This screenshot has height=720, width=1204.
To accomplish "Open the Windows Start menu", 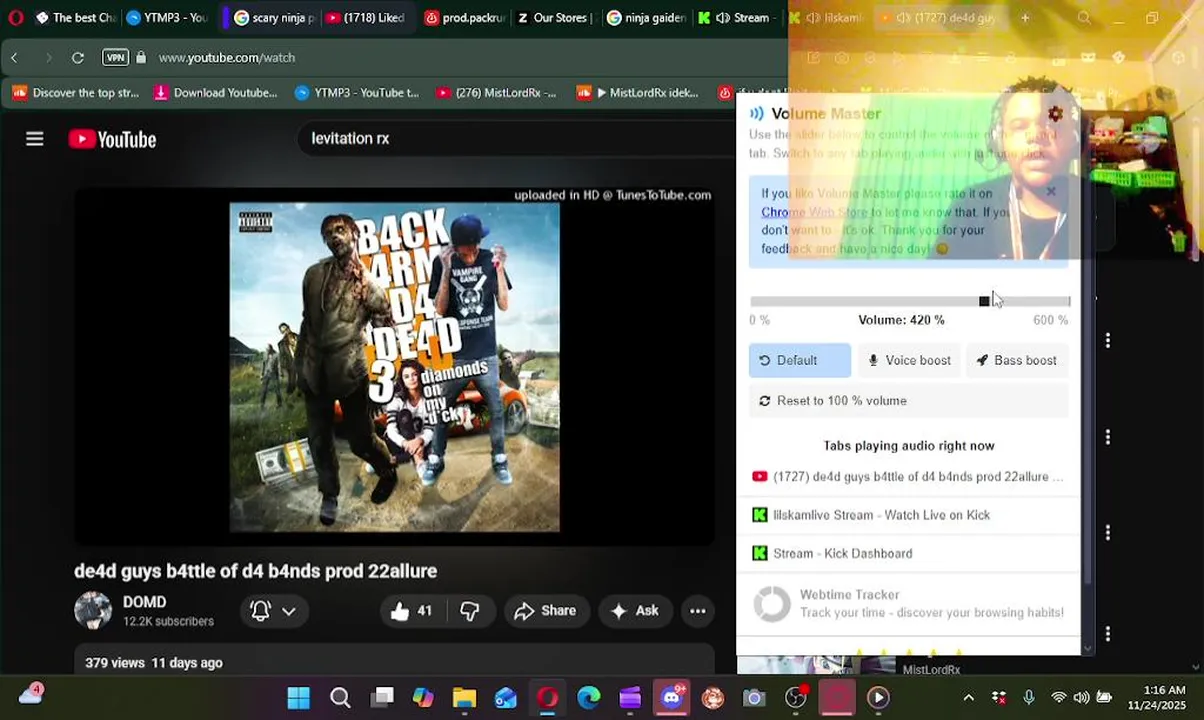I will click(x=298, y=698).
